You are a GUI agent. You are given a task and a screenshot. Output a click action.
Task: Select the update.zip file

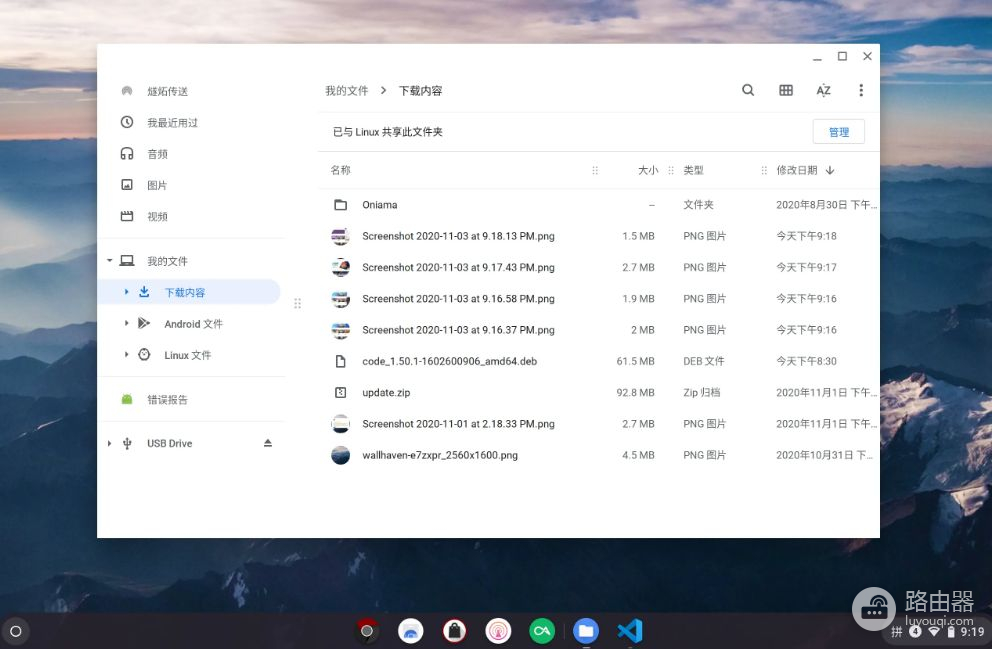pyautogui.click(x=386, y=393)
